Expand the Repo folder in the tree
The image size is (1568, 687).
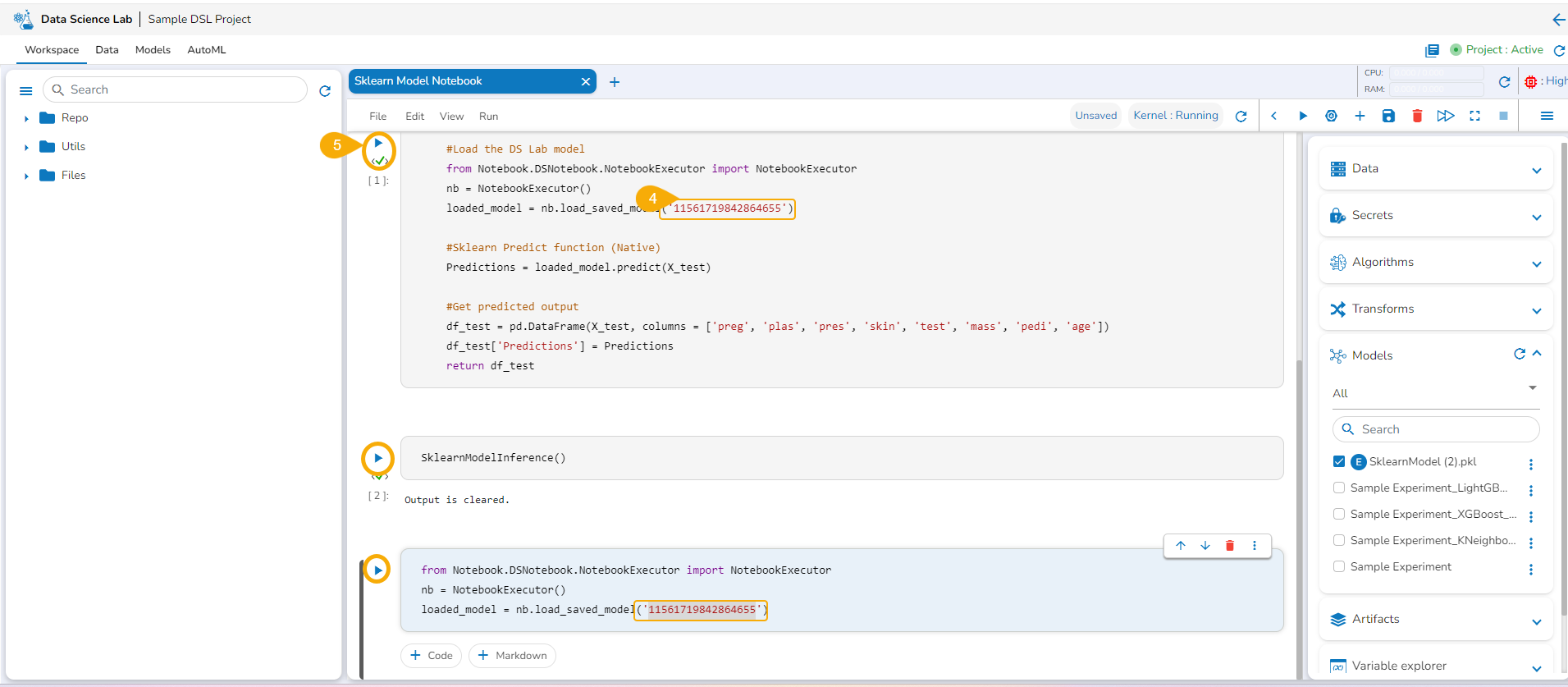(x=26, y=118)
